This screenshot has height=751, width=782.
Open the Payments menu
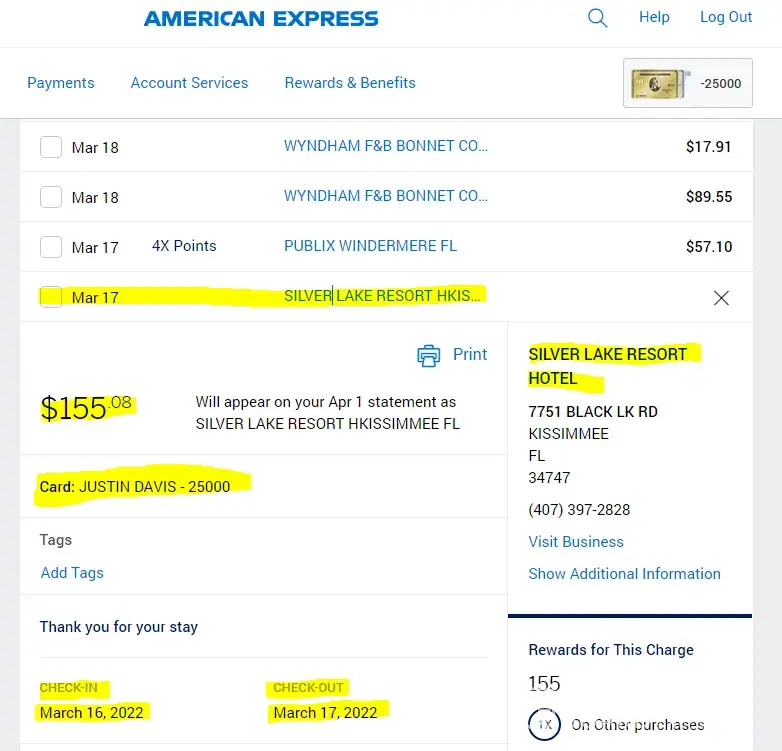point(61,83)
